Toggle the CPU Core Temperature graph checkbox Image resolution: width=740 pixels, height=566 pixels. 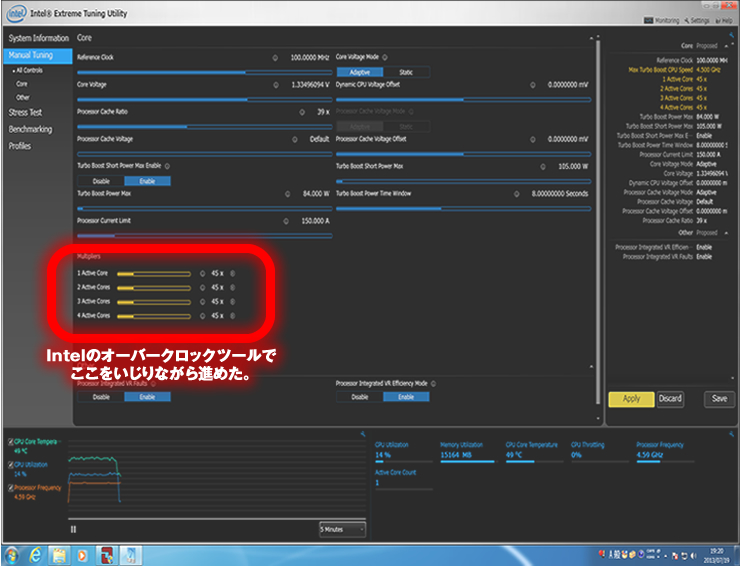tap(10, 442)
